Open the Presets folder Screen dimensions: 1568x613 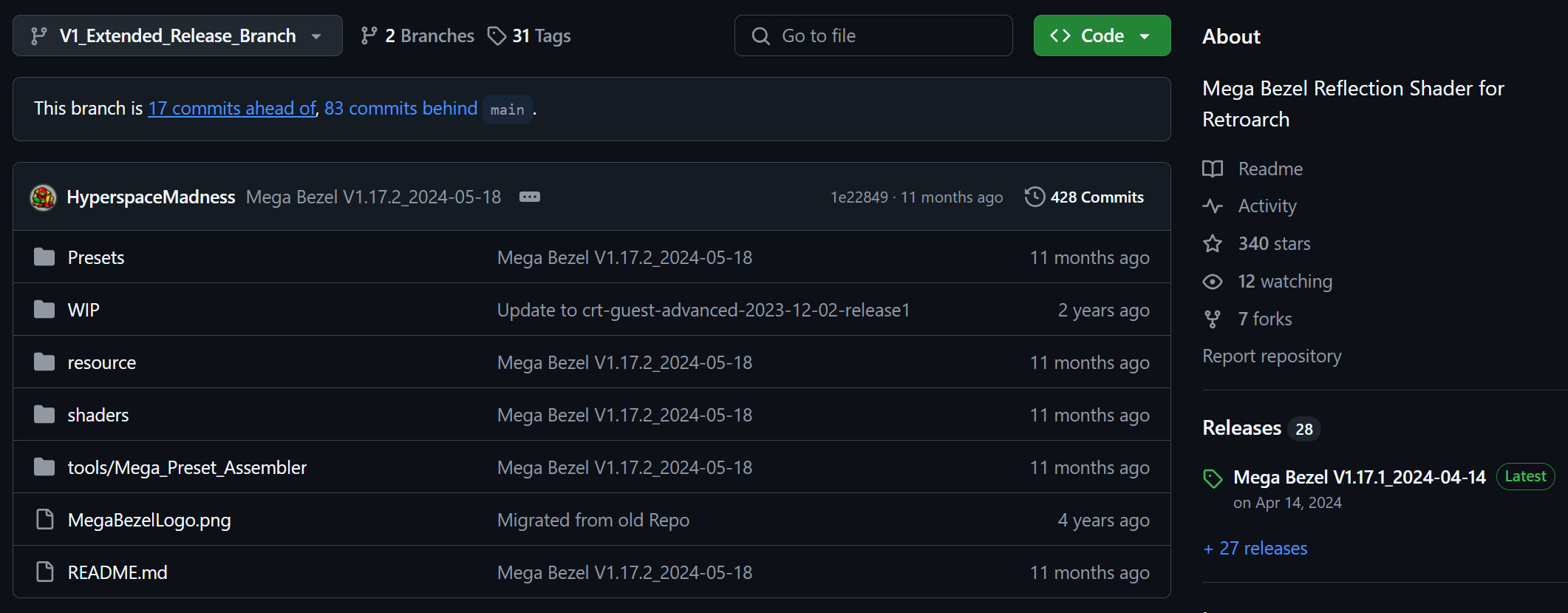pos(96,257)
